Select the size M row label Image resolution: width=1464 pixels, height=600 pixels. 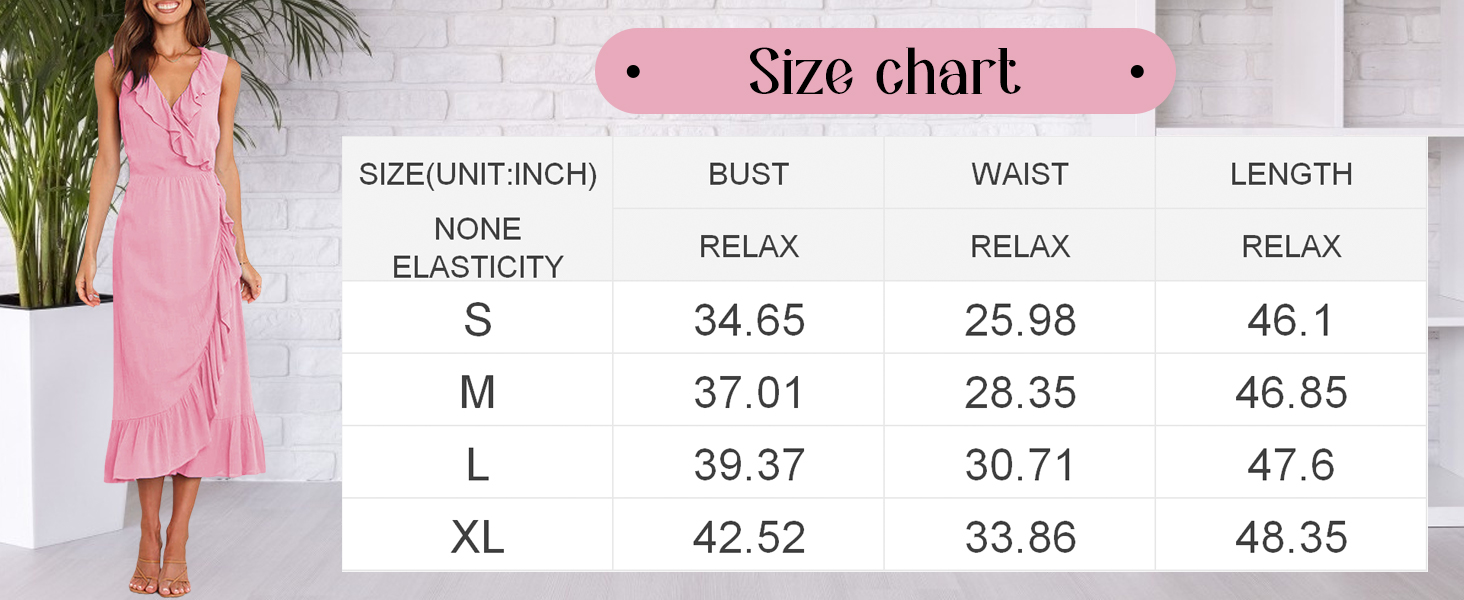(x=478, y=392)
